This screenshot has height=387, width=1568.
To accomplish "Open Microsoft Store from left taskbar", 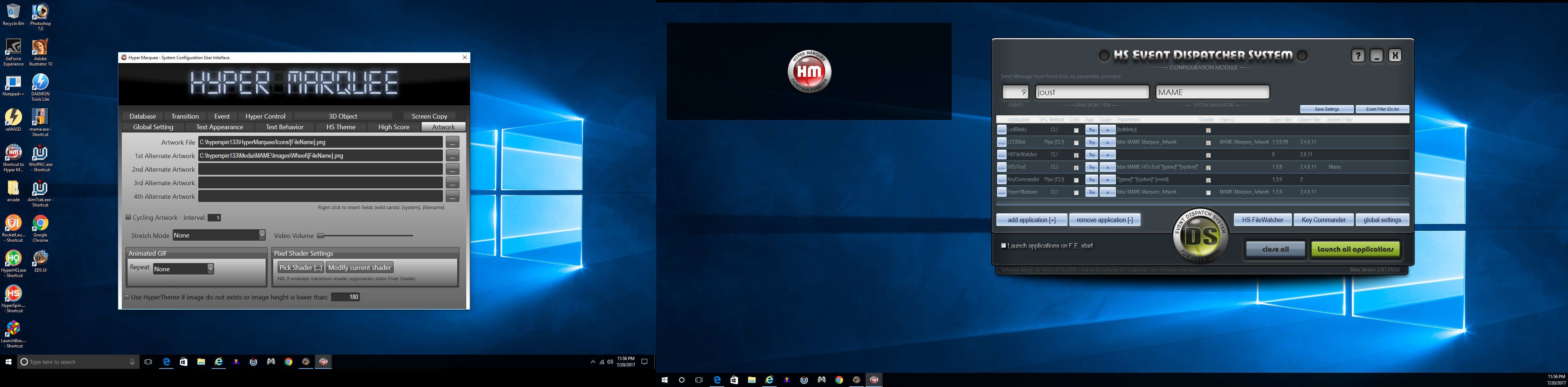I will point(183,362).
